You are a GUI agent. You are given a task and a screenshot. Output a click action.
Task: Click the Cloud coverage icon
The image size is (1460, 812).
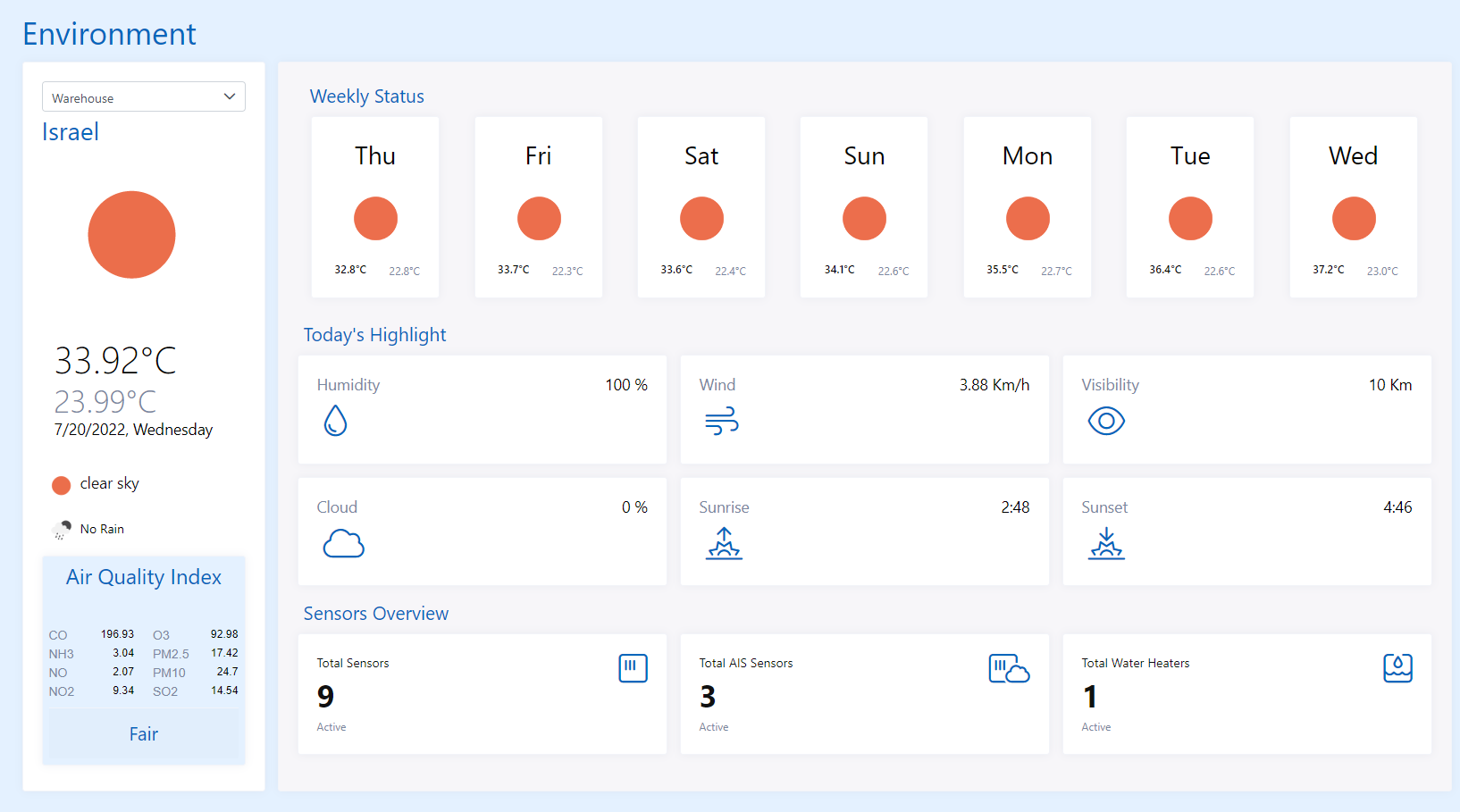[344, 543]
